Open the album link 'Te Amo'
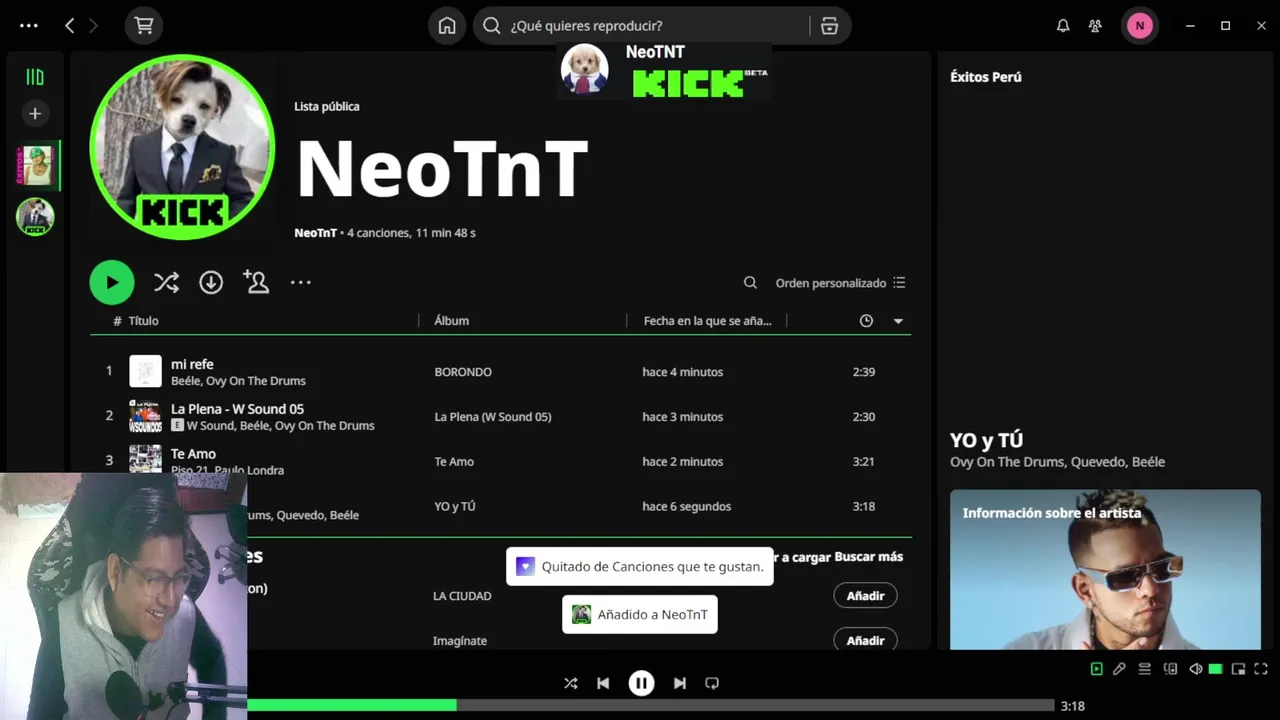Image resolution: width=1280 pixels, height=720 pixels. [x=454, y=462]
